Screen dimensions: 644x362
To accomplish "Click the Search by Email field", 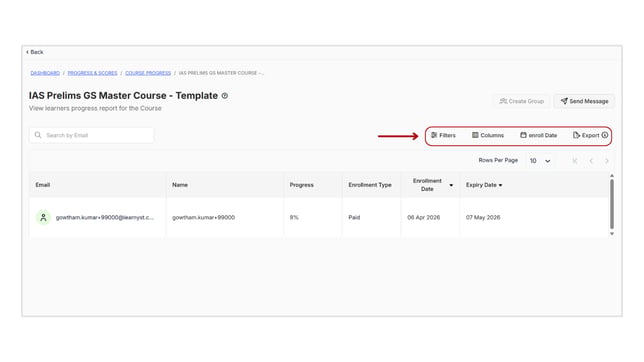I will coord(92,135).
